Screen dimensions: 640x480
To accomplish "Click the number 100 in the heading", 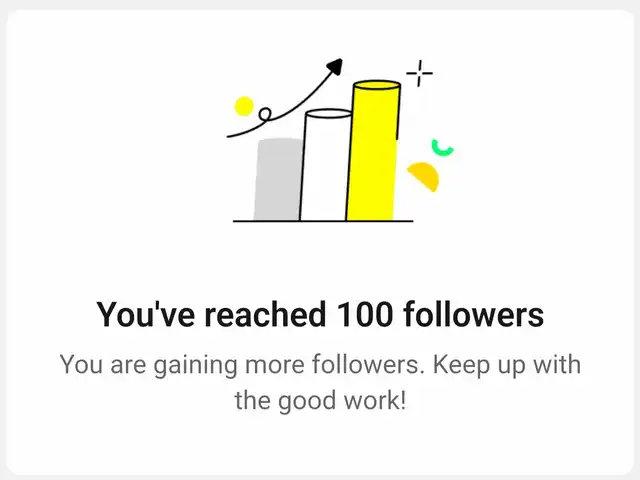I will [x=365, y=314].
